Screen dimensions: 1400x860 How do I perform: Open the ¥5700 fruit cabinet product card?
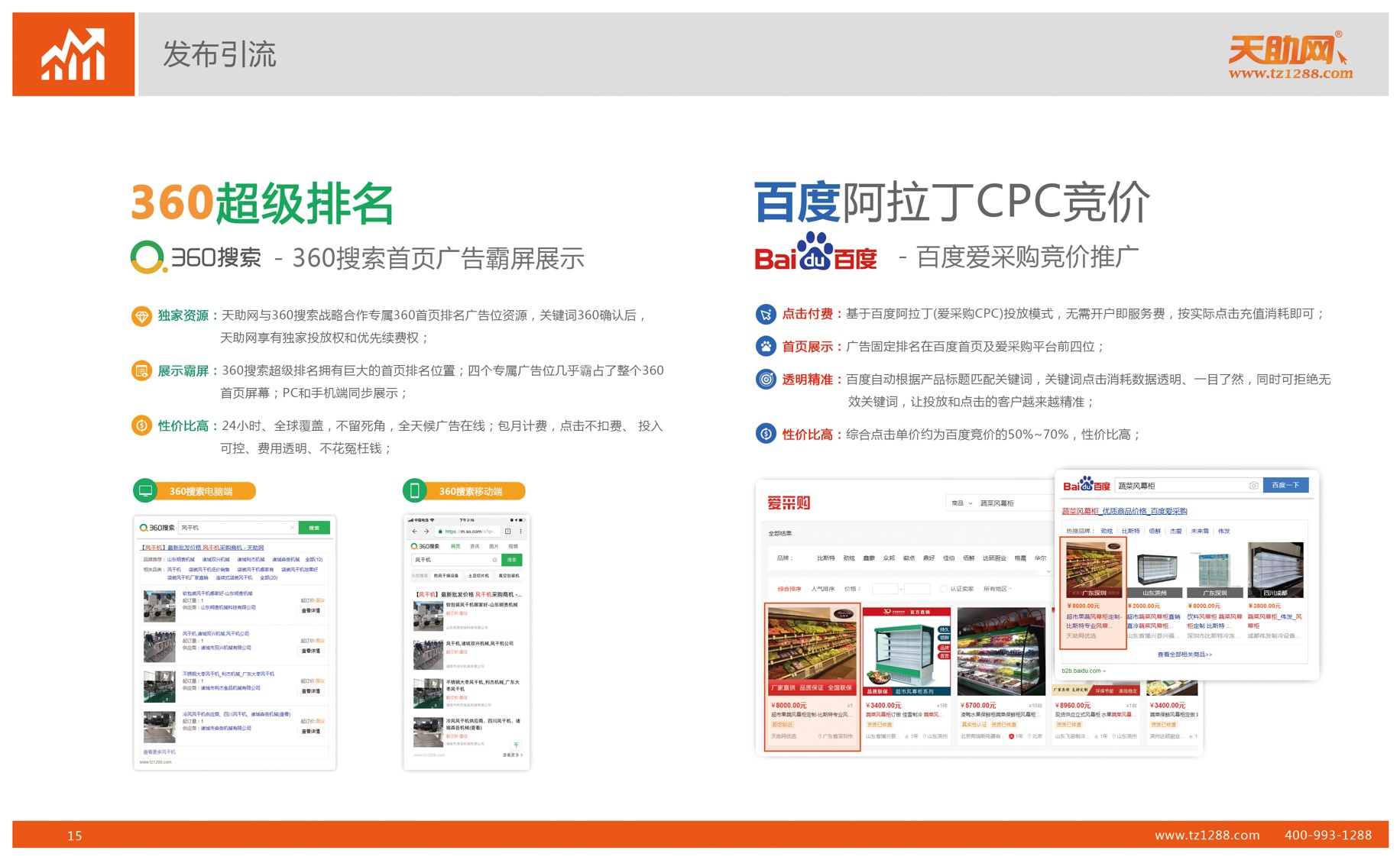coord(1001,675)
